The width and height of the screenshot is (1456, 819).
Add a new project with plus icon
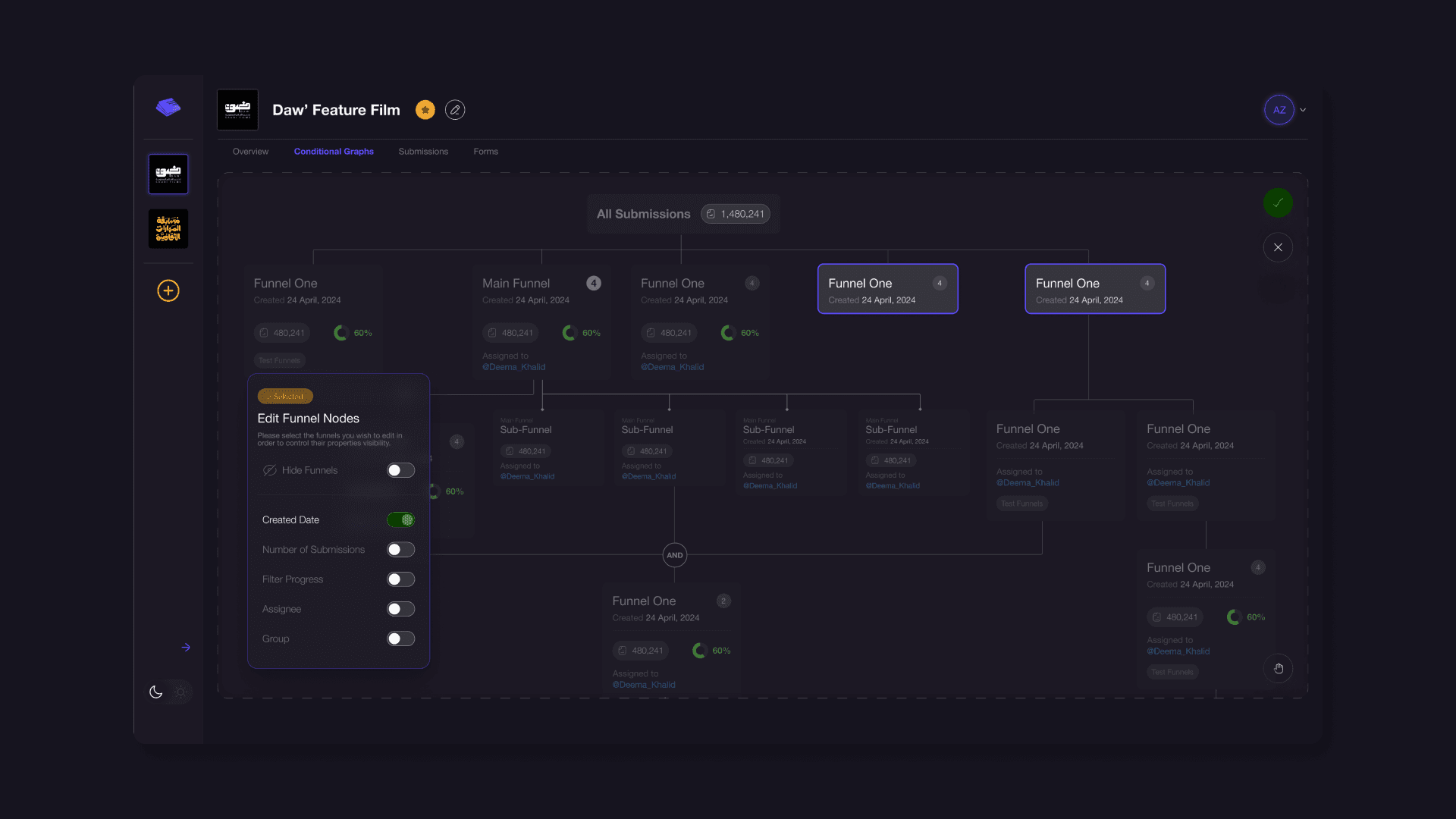(x=168, y=290)
